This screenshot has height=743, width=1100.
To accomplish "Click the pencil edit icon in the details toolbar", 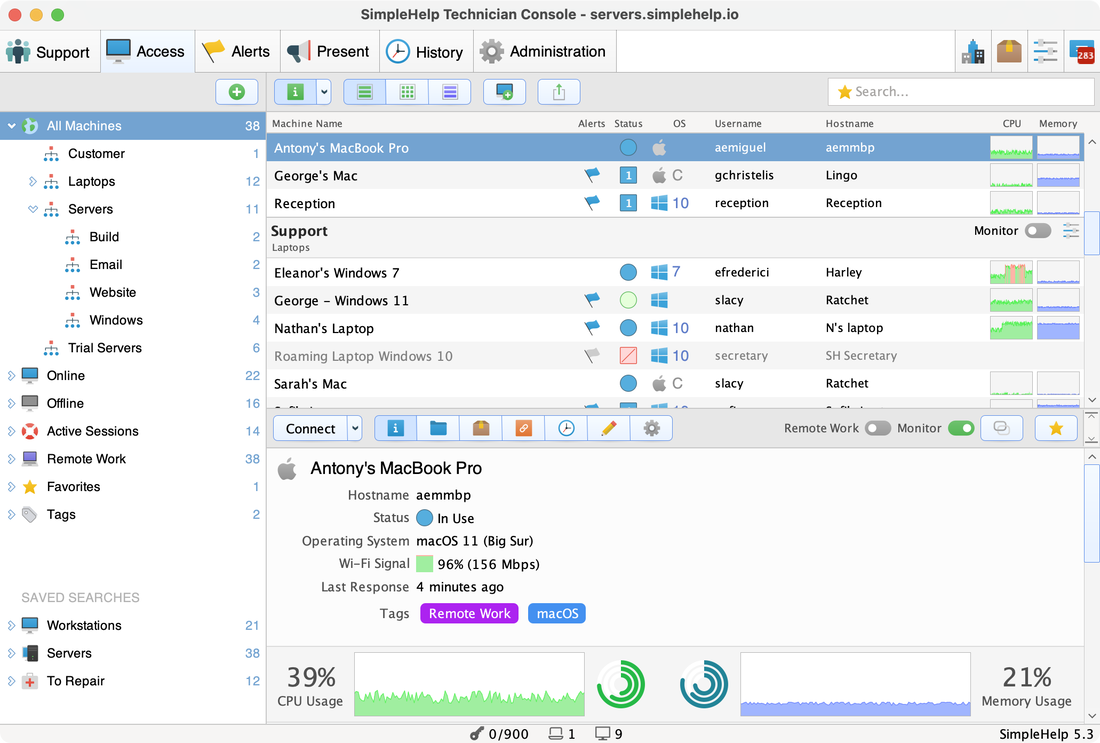I will pos(609,428).
